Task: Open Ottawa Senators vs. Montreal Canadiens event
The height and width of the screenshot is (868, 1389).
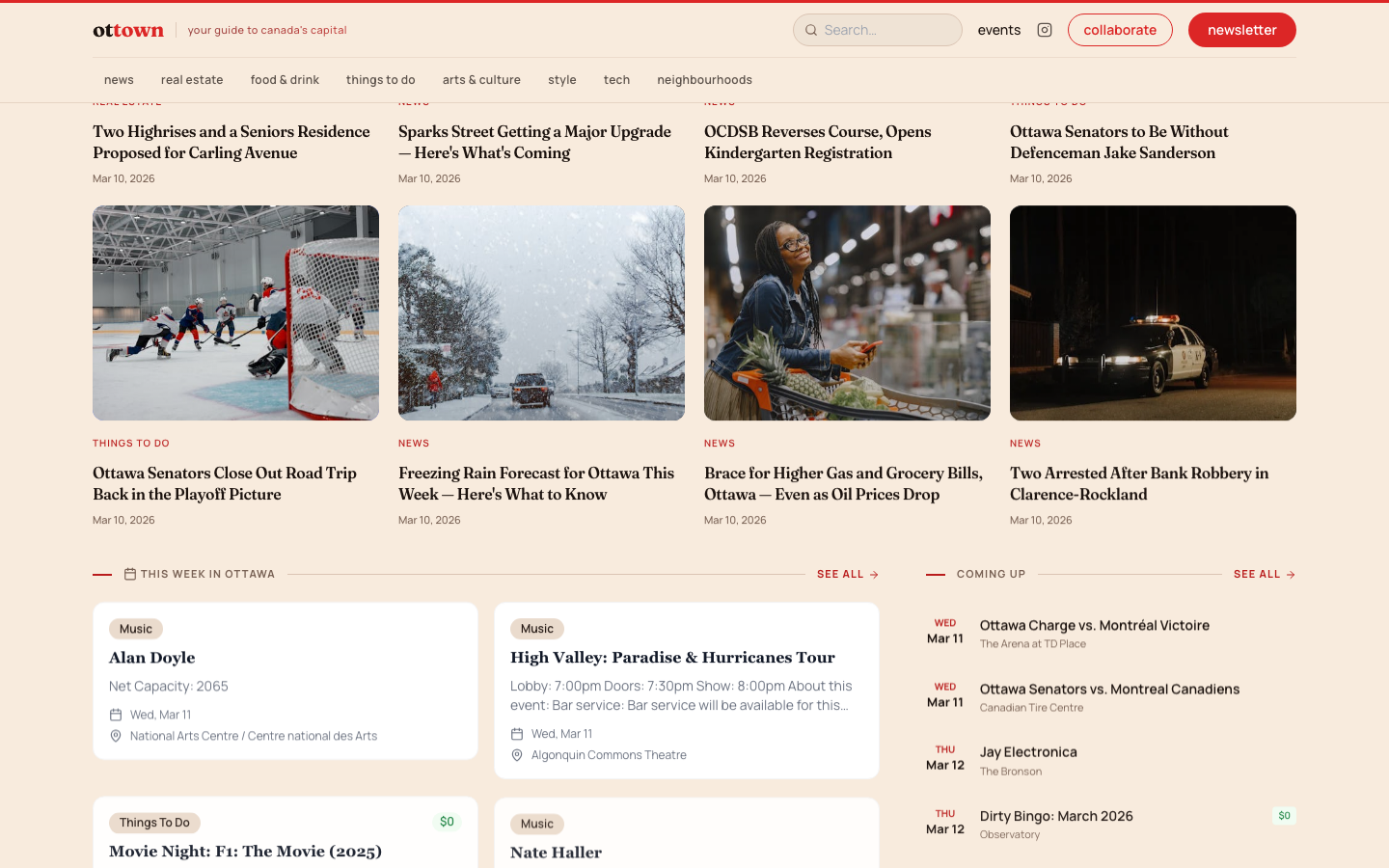Action: (1109, 689)
